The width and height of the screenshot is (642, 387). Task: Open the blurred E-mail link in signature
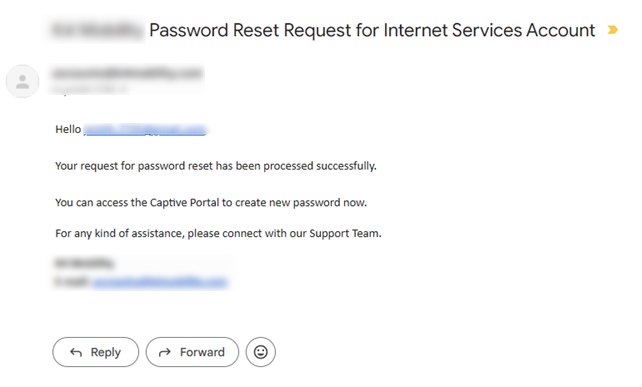pos(159,282)
